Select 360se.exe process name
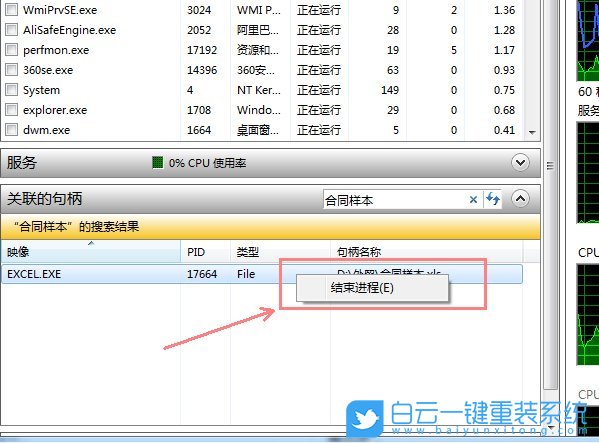599x443 pixels. (x=48, y=70)
